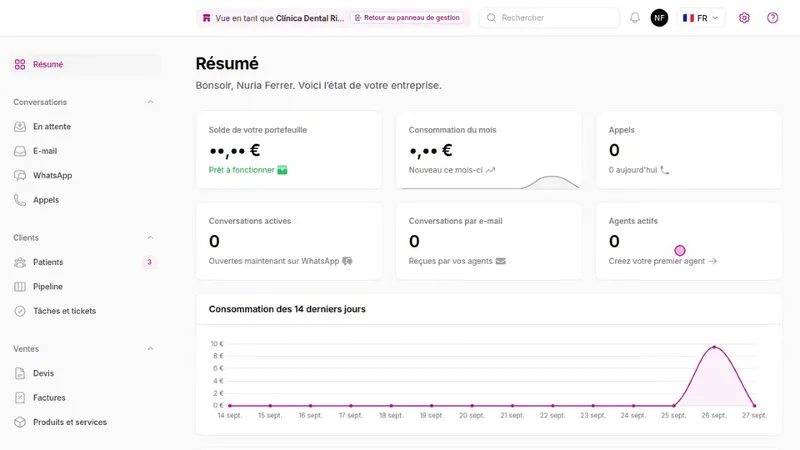Open the settings gear icon
The image size is (800, 450).
[x=744, y=18]
